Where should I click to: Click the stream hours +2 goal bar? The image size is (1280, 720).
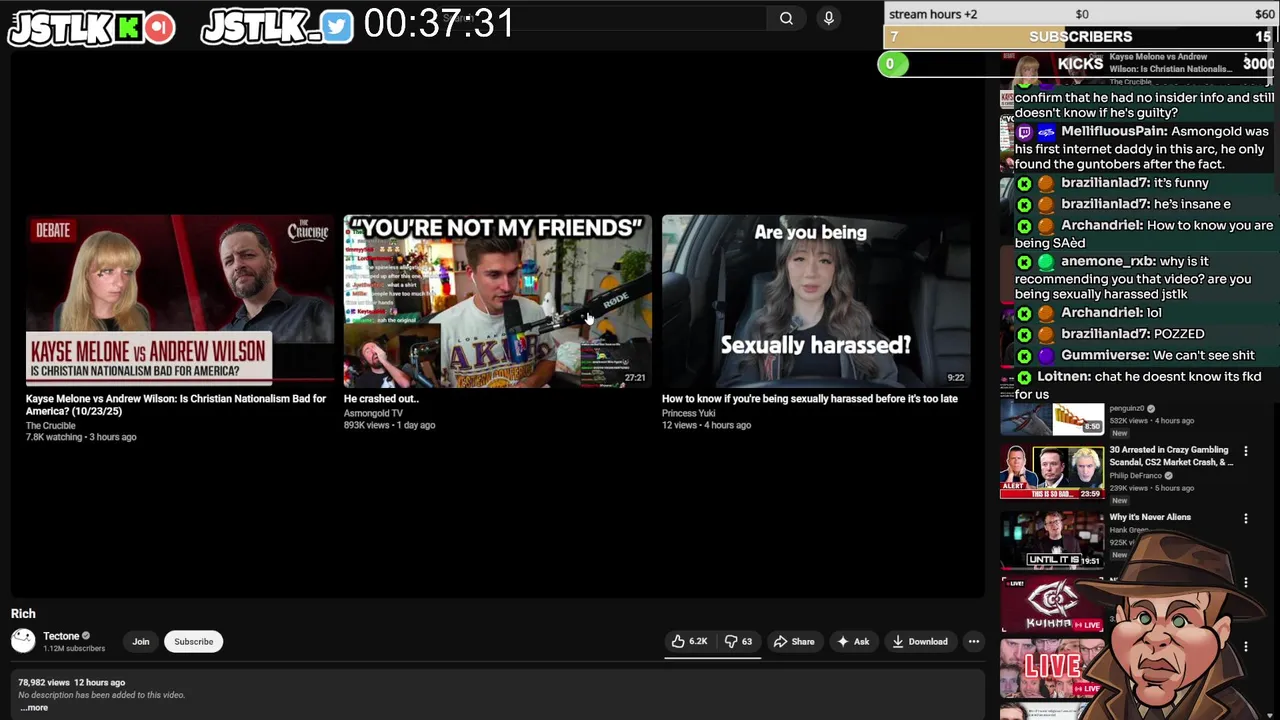point(1080,14)
